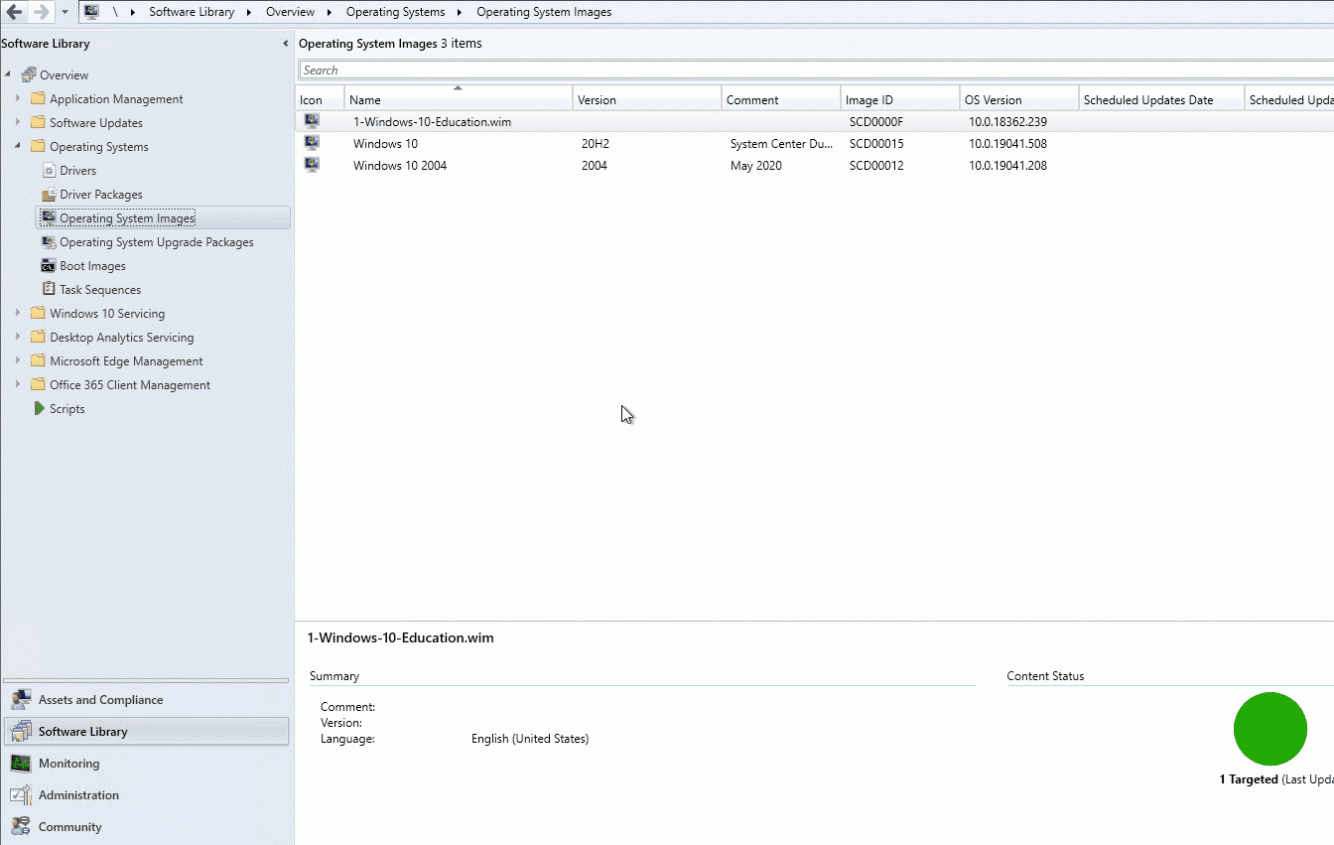Open the Administration workspace icon
This screenshot has width=1334, height=845.
point(21,795)
